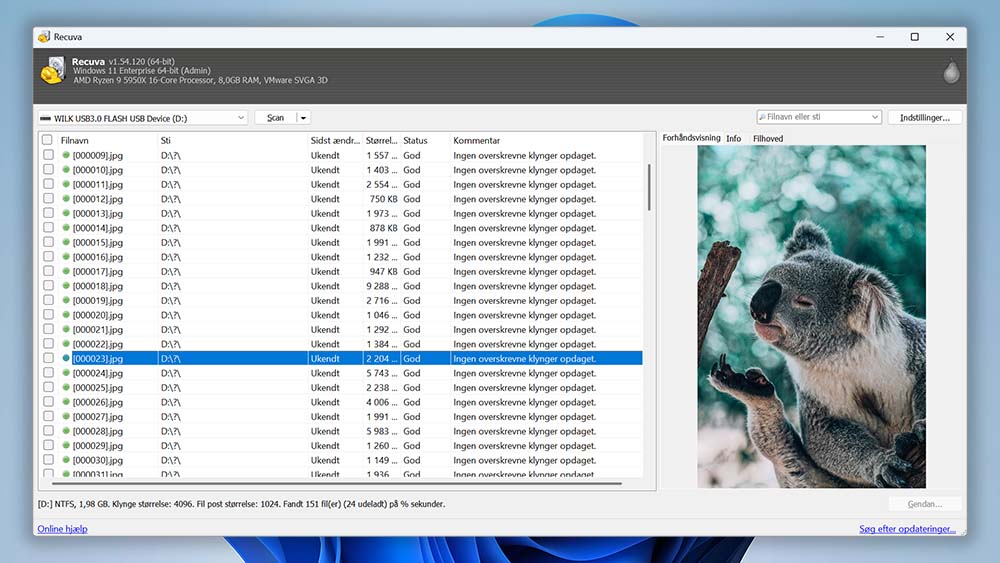Click the green status dot for [000012].jpg
The width and height of the screenshot is (1000, 563).
66,199
